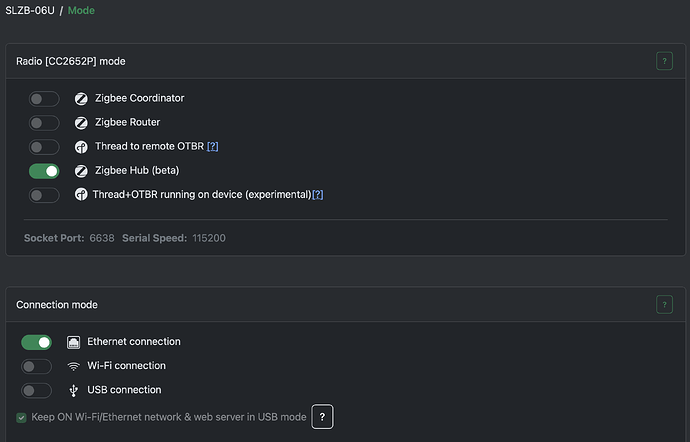The width and height of the screenshot is (690, 442).
Task: Click the Serial Speed: label
Action: pos(154,238)
